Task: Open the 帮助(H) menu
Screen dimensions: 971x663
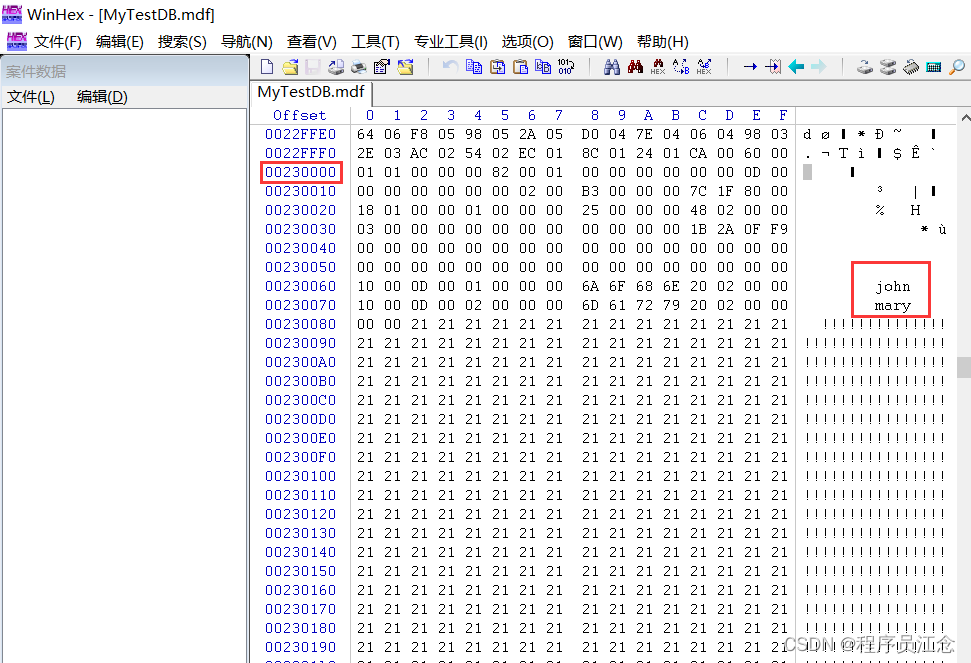Action: pyautogui.click(x=663, y=41)
